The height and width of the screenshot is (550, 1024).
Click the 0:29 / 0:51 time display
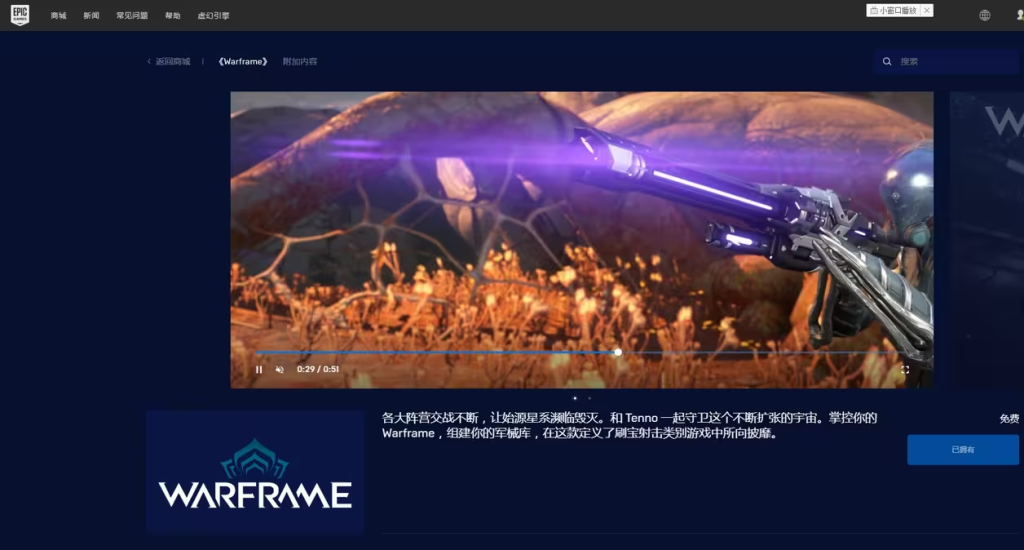point(318,370)
